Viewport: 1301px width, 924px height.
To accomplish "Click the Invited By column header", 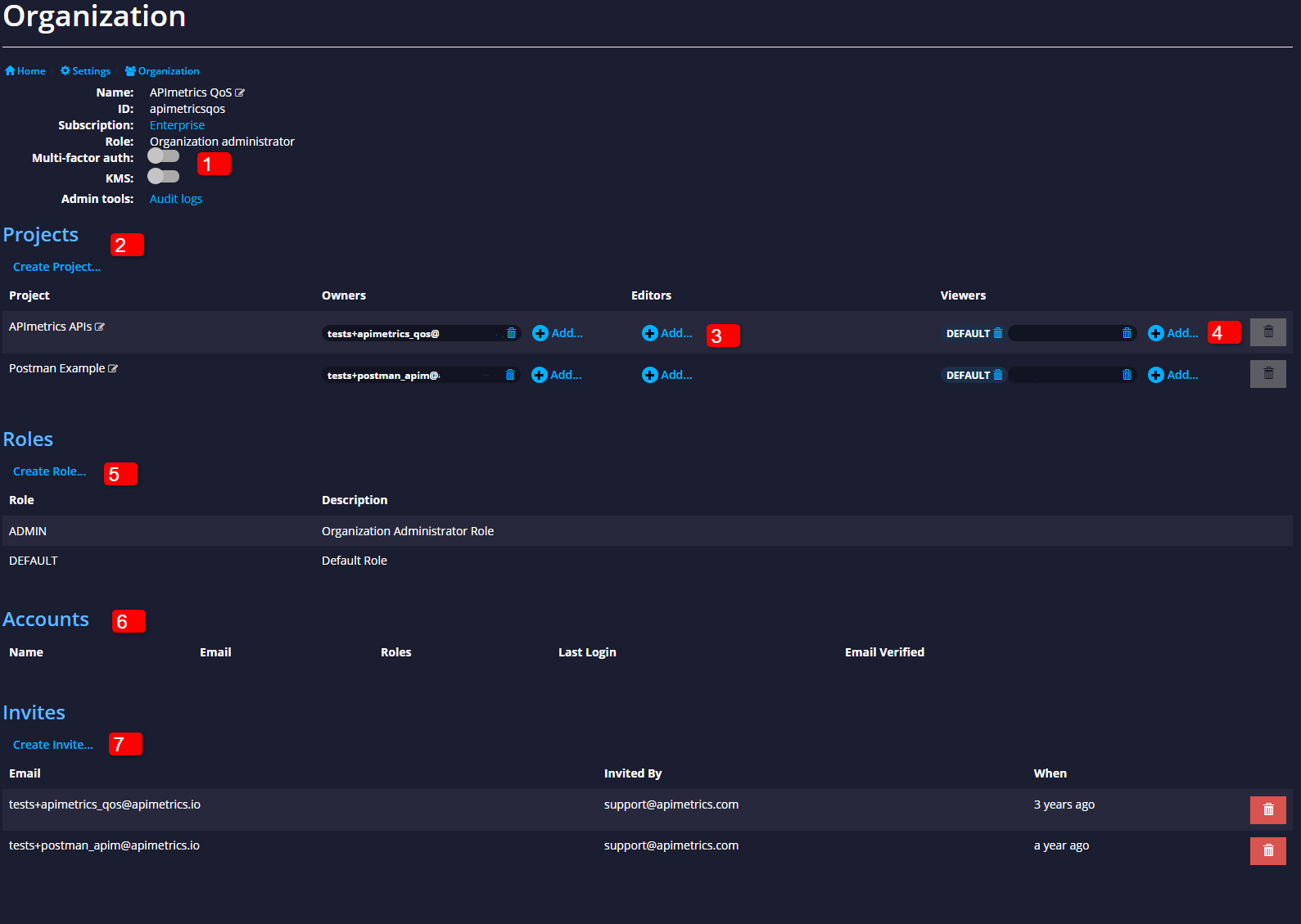I will (633, 773).
